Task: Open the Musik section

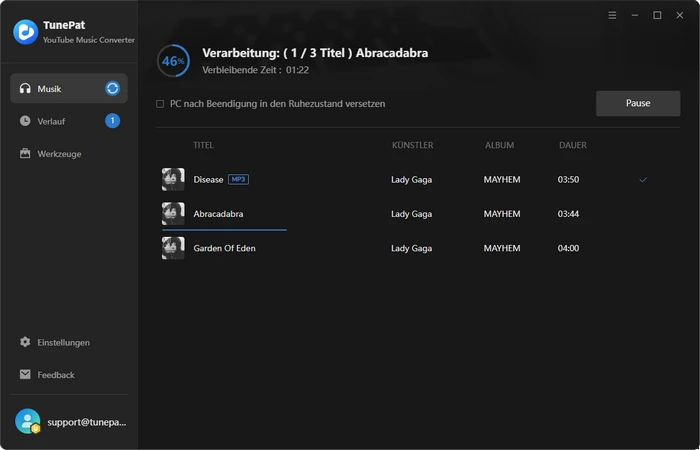Action: point(69,88)
